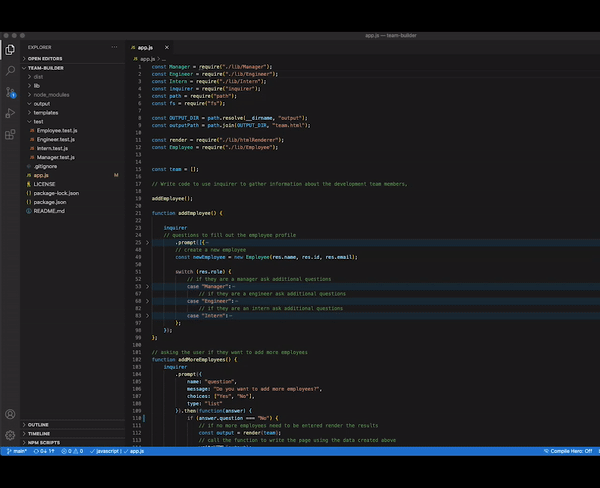The width and height of the screenshot is (600, 488).
Task: Unfold the collapsed code at line 25
Action: [147, 243]
